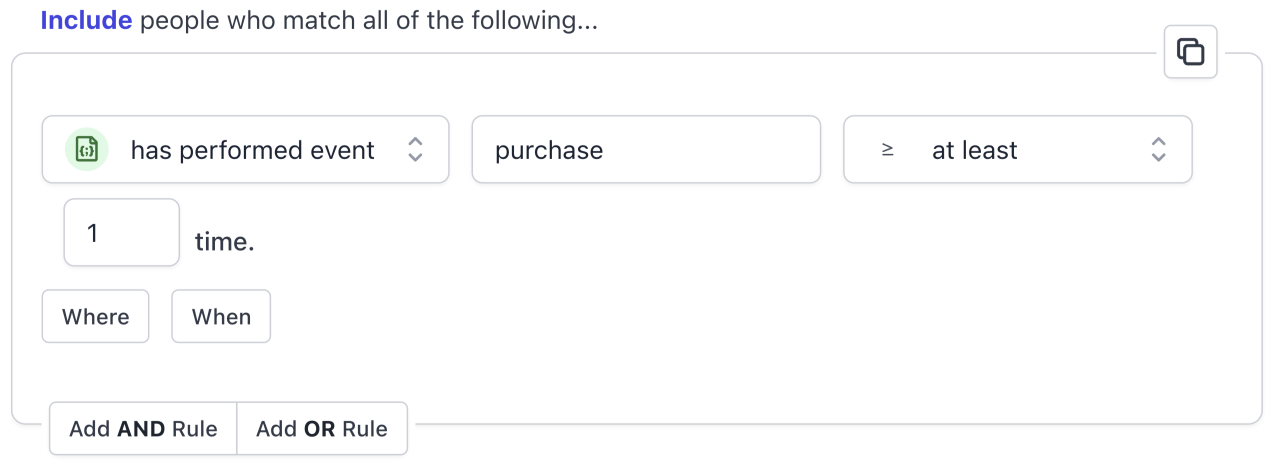Click the 'time.' label text

[x=224, y=242]
